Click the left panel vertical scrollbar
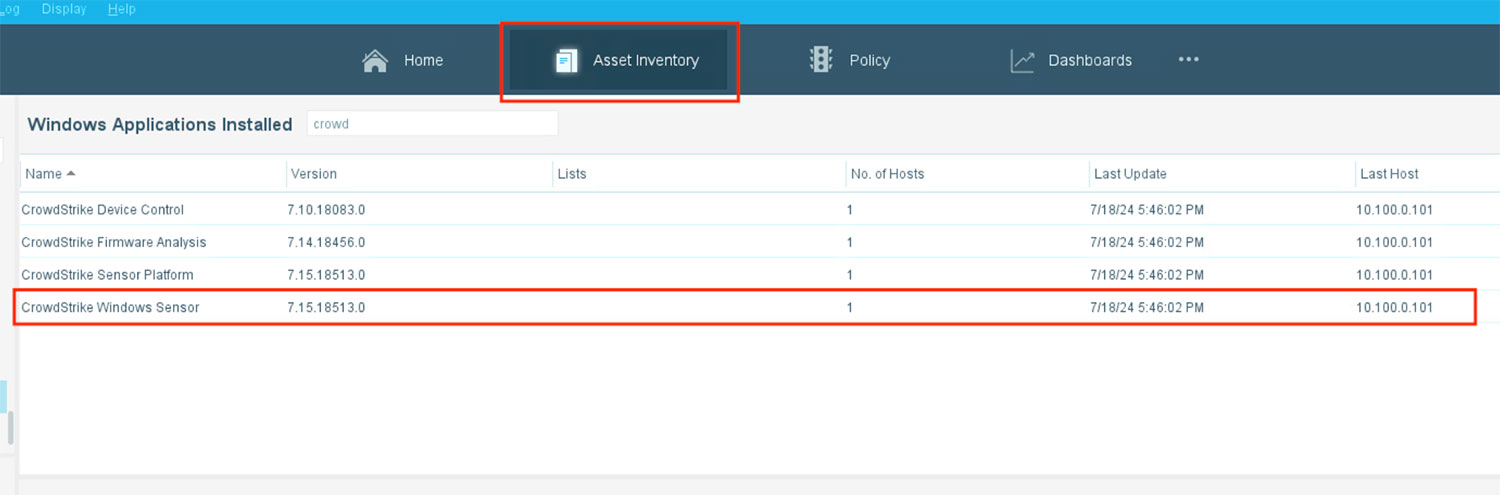This screenshot has height=495, width=1500. pos(11,427)
